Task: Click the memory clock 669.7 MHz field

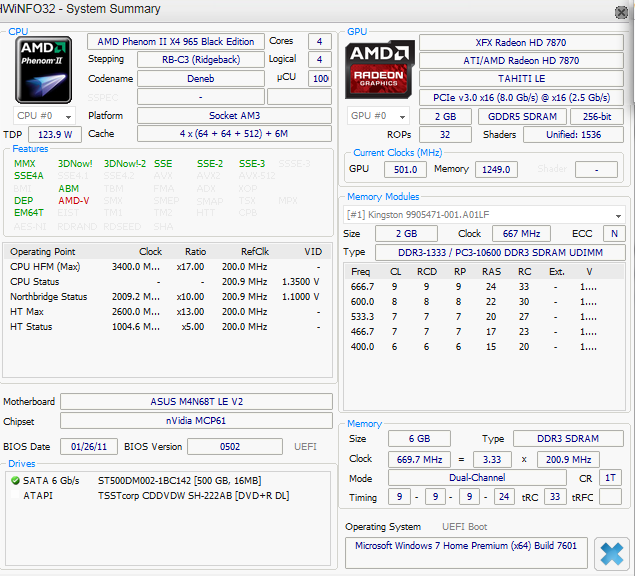Action: click(419, 460)
